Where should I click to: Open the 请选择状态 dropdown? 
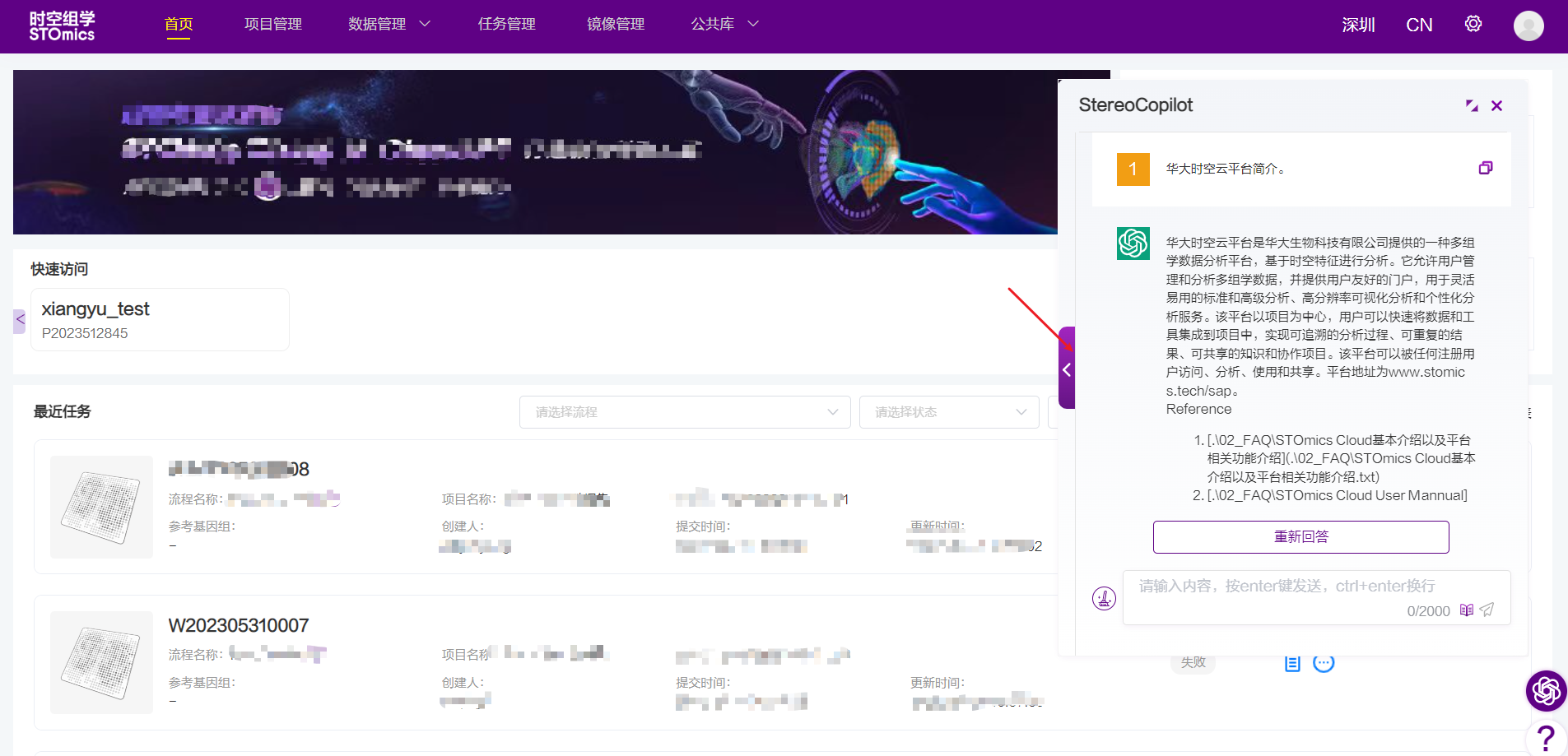pos(949,412)
